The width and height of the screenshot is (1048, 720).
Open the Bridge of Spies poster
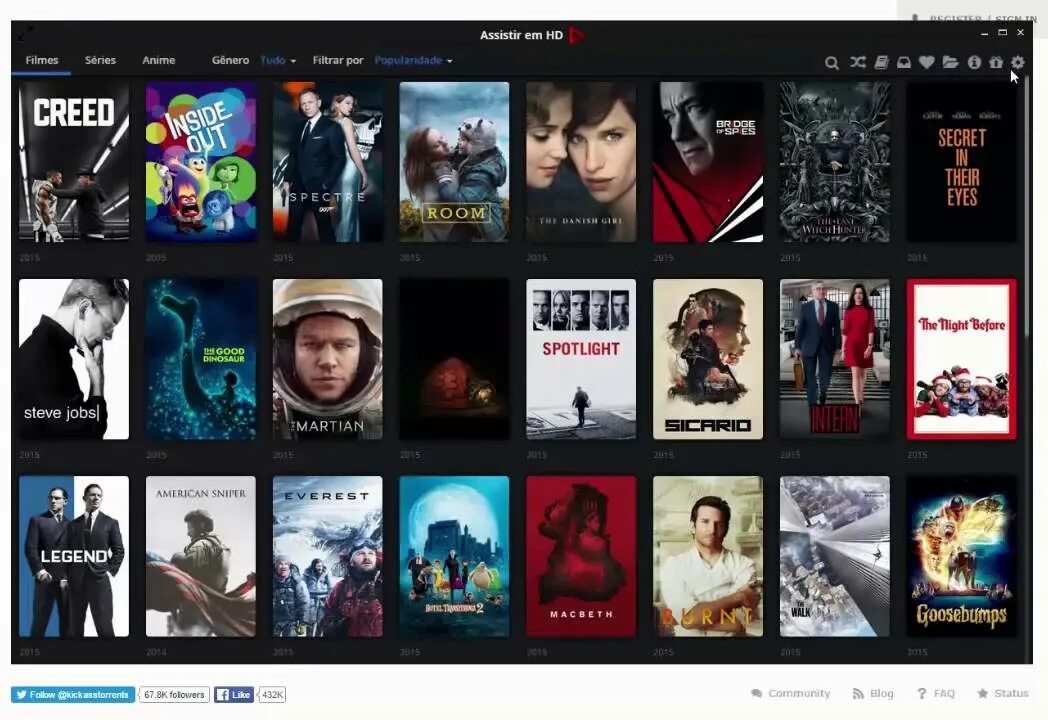pos(708,162)
